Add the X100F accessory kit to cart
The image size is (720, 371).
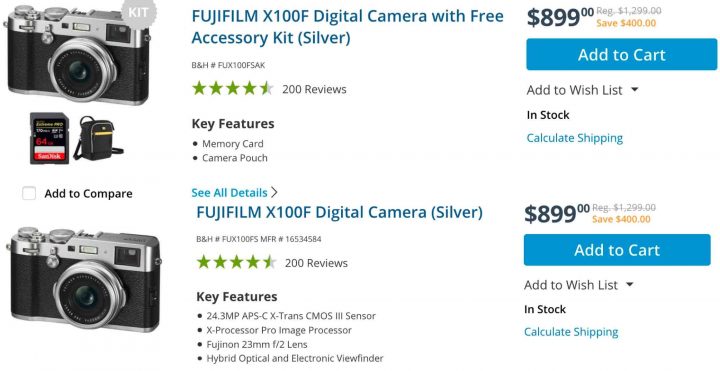[622, 55]
